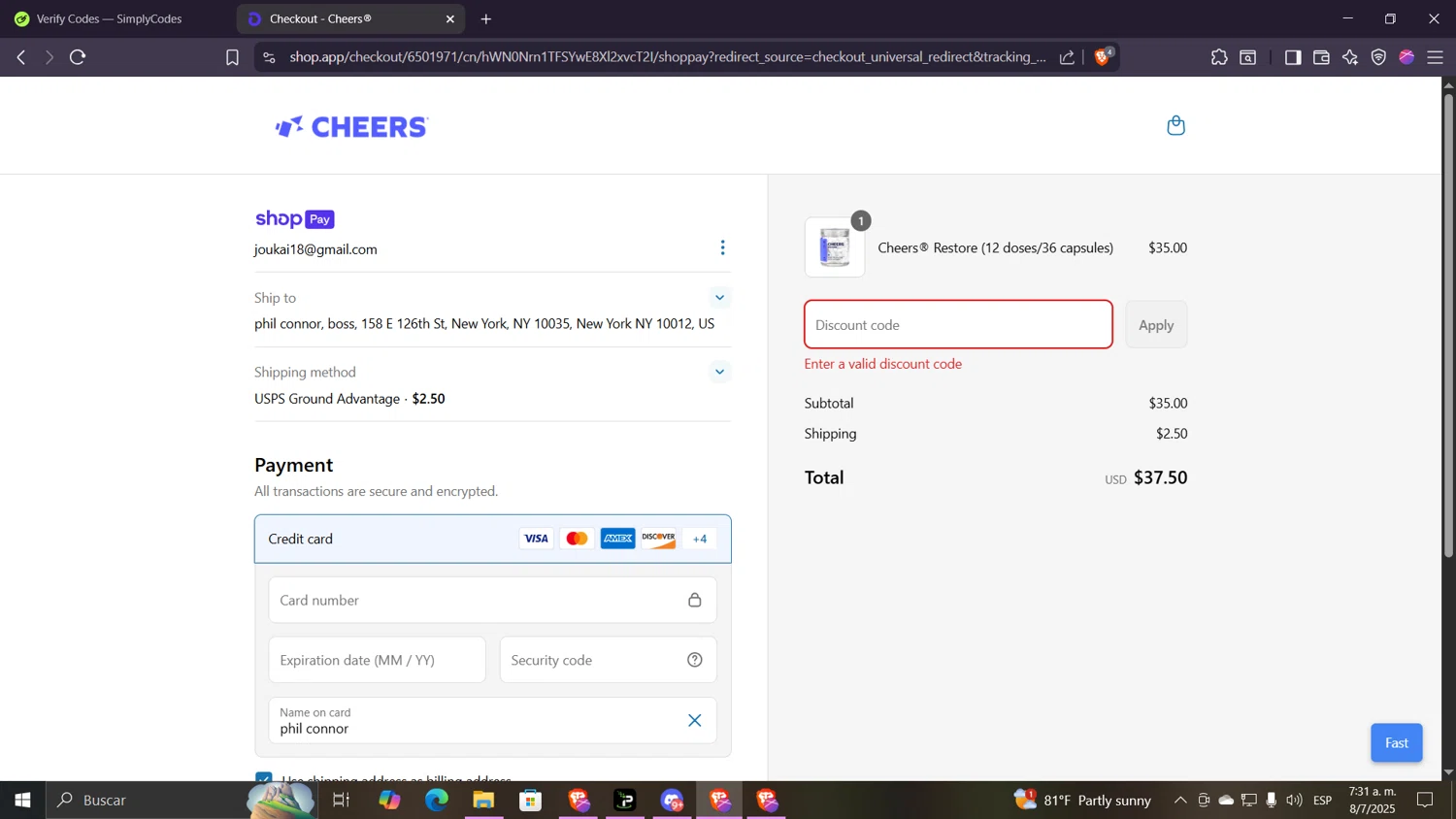This screenshot has height=819, width=1456.
Task: Show hidden system tray icons
Action: coord(1180,800)
